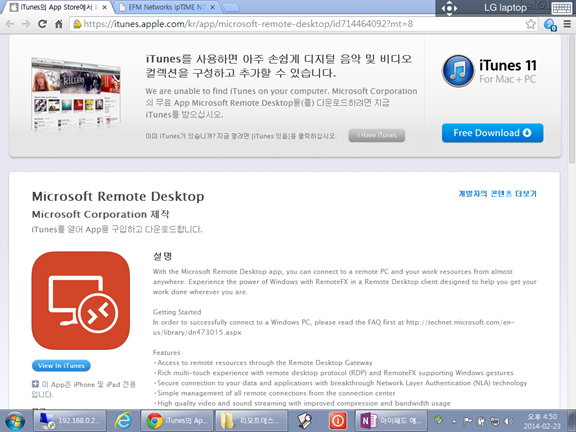This screenshot has width=576, height=432.
Task: Close the EFM Networks ipTIME tab
Action: [x=213, y=7]
